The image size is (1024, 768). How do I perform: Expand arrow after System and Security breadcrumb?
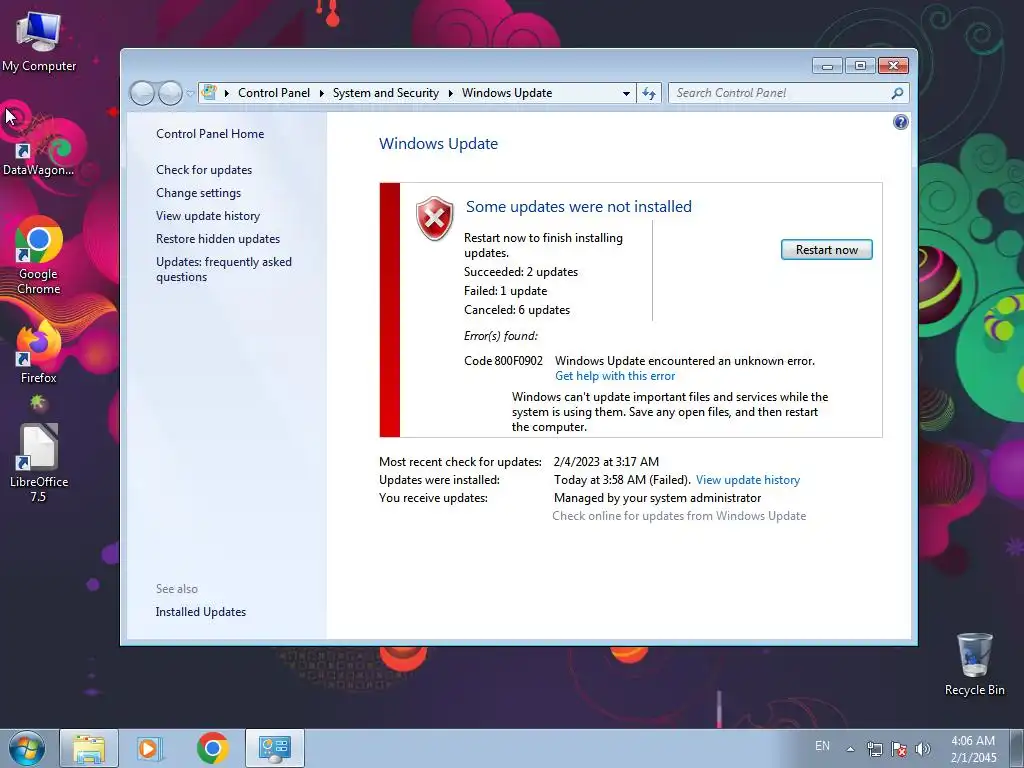coord(451,93)
